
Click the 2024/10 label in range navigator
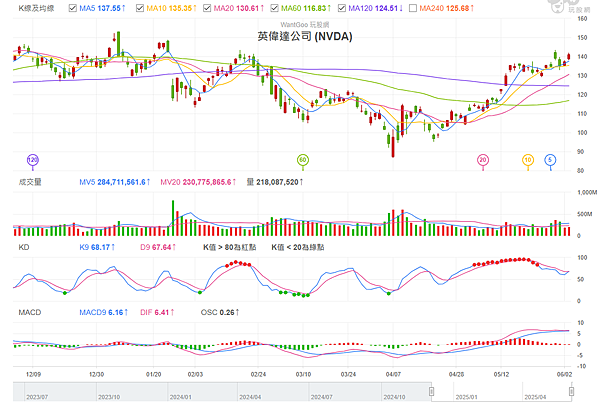tap(394, 397)
